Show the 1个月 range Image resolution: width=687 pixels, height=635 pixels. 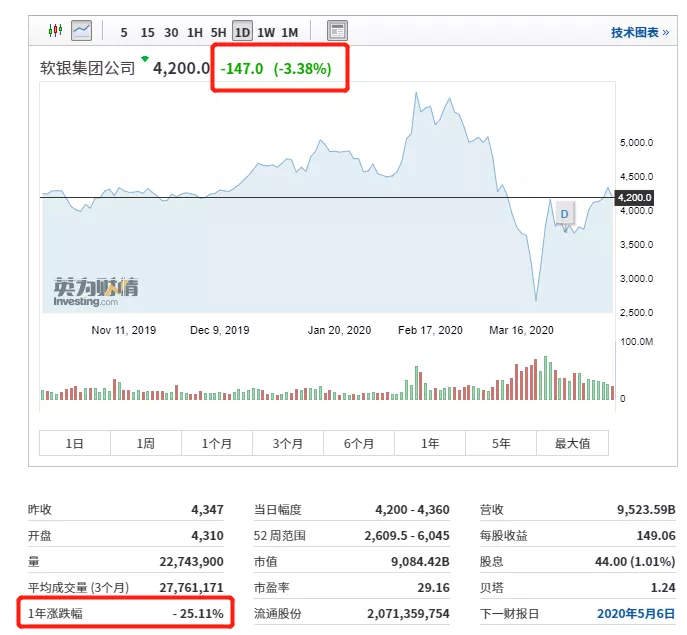(217, 443)
